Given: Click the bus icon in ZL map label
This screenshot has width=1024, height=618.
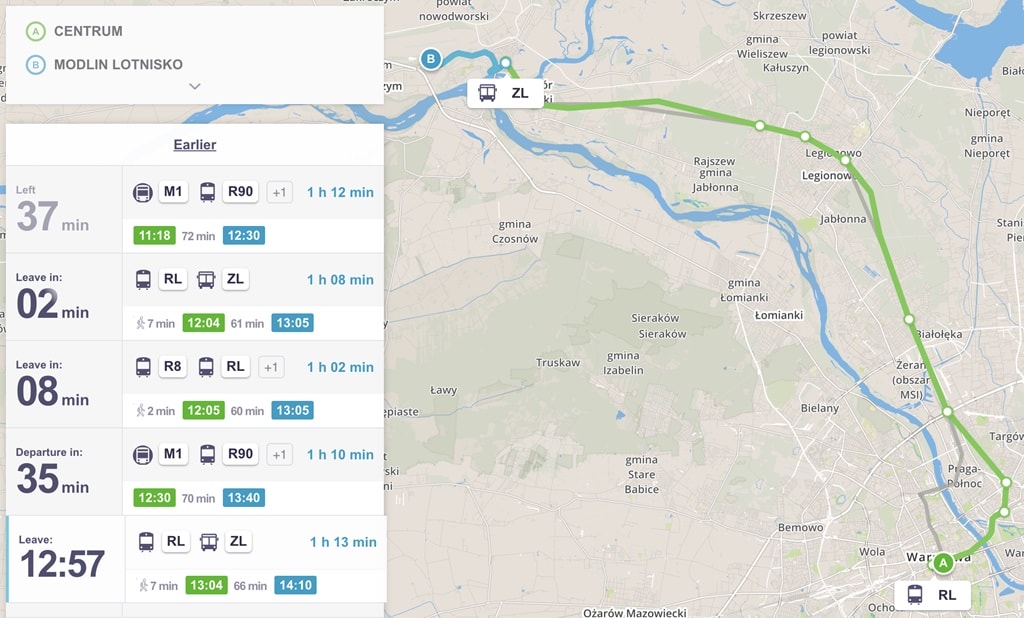Looking at the screenshot, I should click(487, 93).
